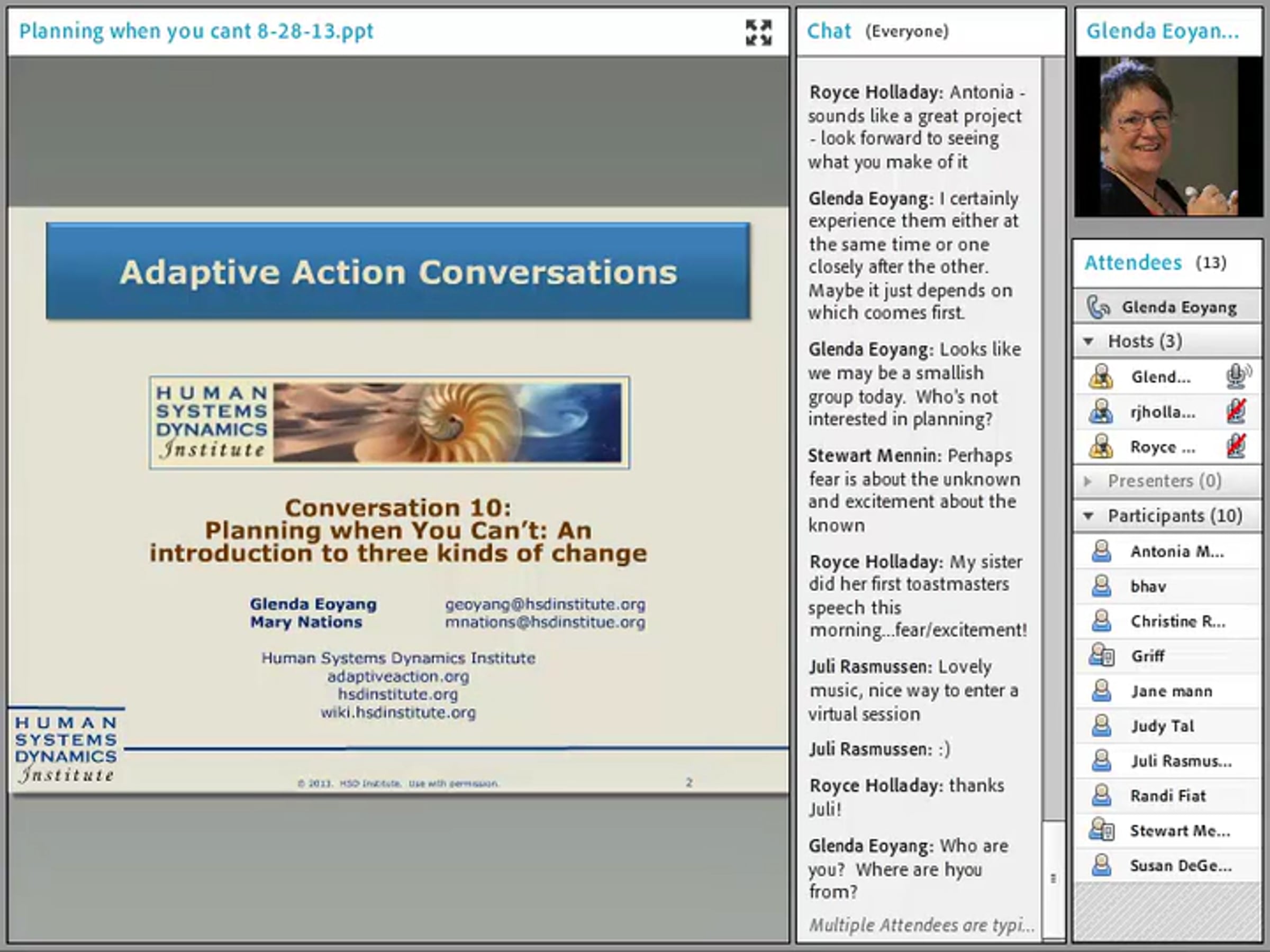Select attendee Griff
Viewport: 1270px width, 952px height.
click(x=1167, y=656)
